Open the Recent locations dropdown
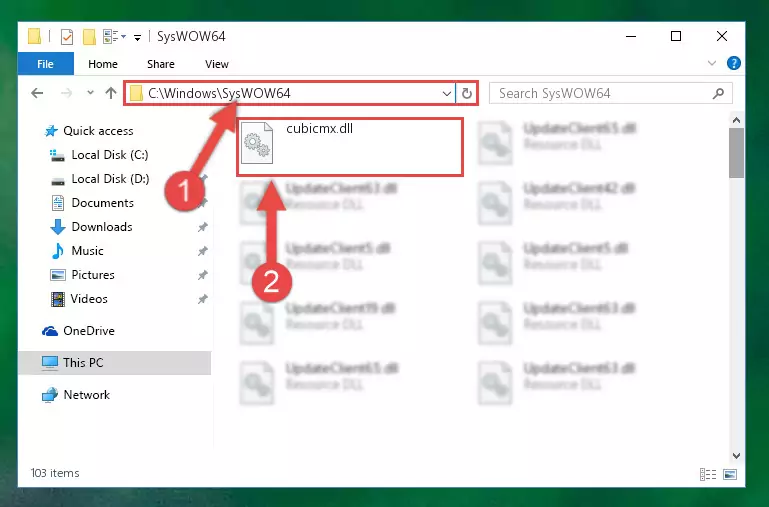 tap(90, 93)
